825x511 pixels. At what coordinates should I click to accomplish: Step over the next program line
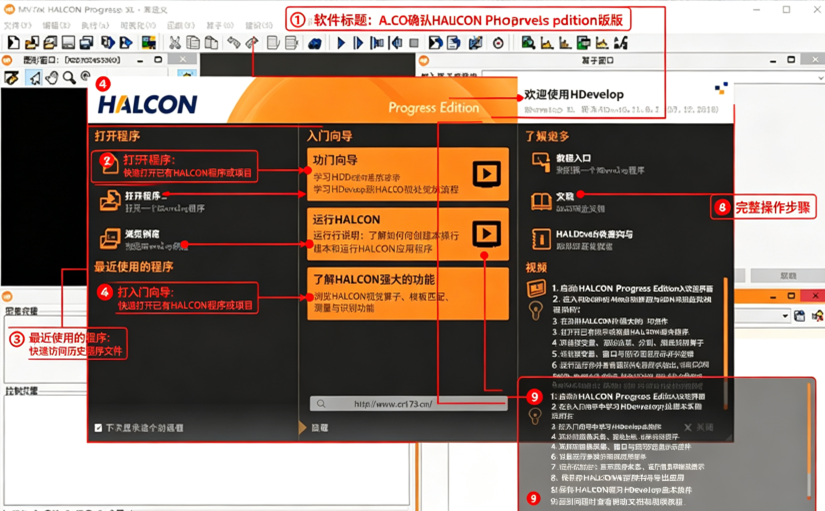(359, 43)
